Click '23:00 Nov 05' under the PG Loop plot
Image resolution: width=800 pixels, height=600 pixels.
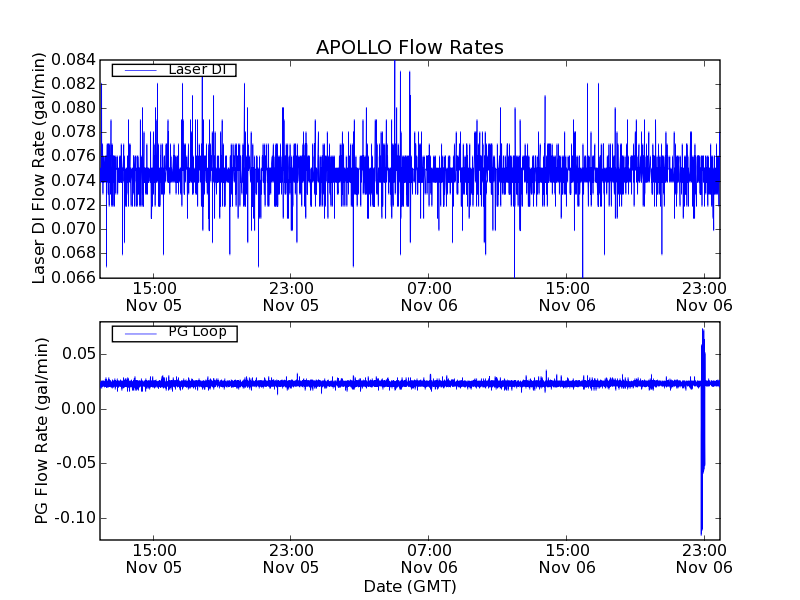click(291, 559)
